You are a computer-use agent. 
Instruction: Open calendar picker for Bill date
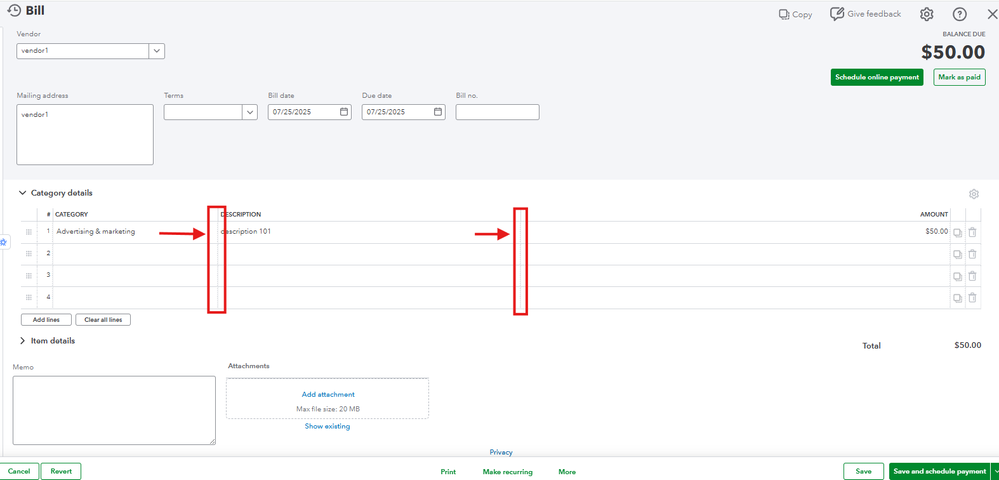tap(344, 112)
